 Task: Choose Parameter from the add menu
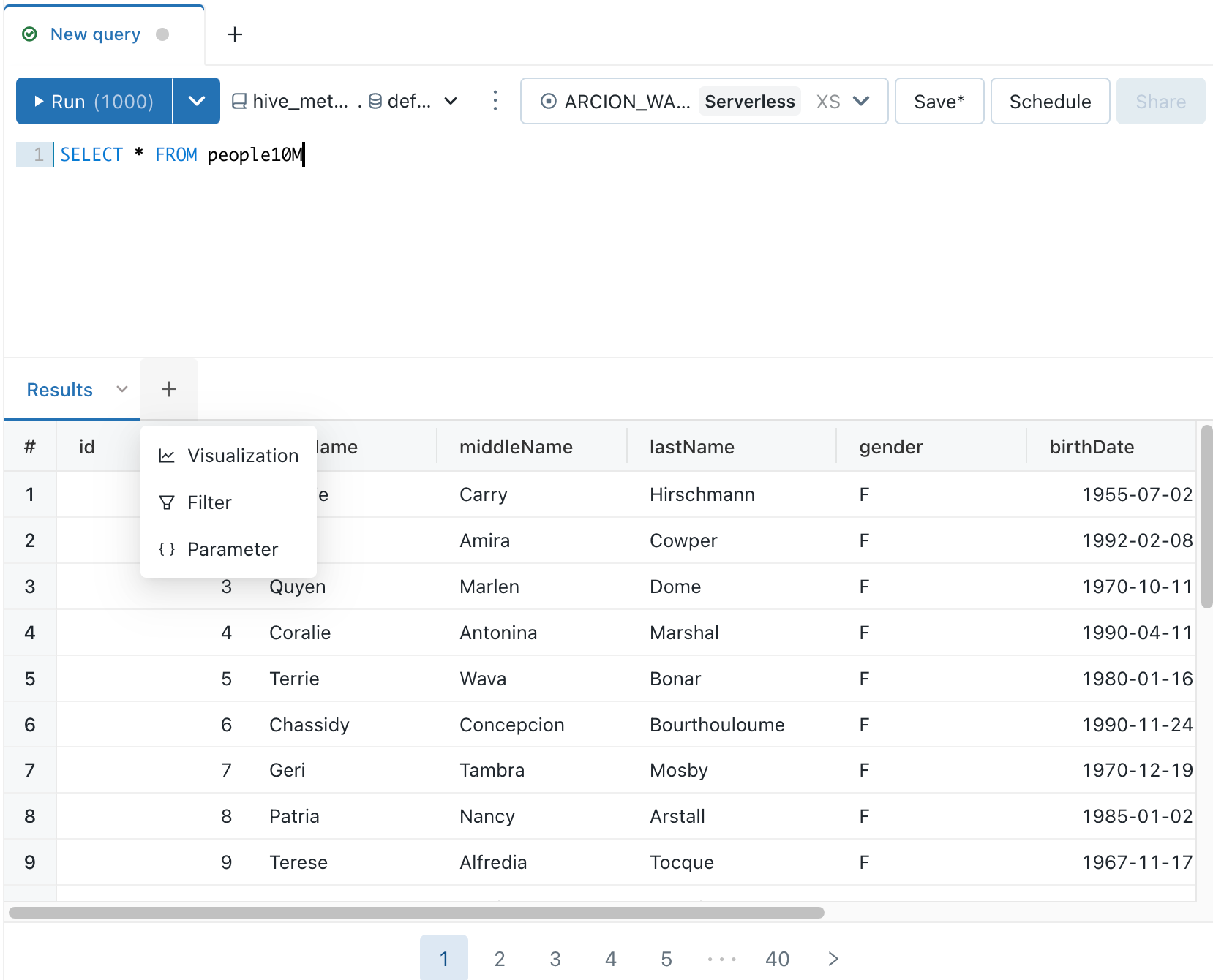tap(229, 549)
